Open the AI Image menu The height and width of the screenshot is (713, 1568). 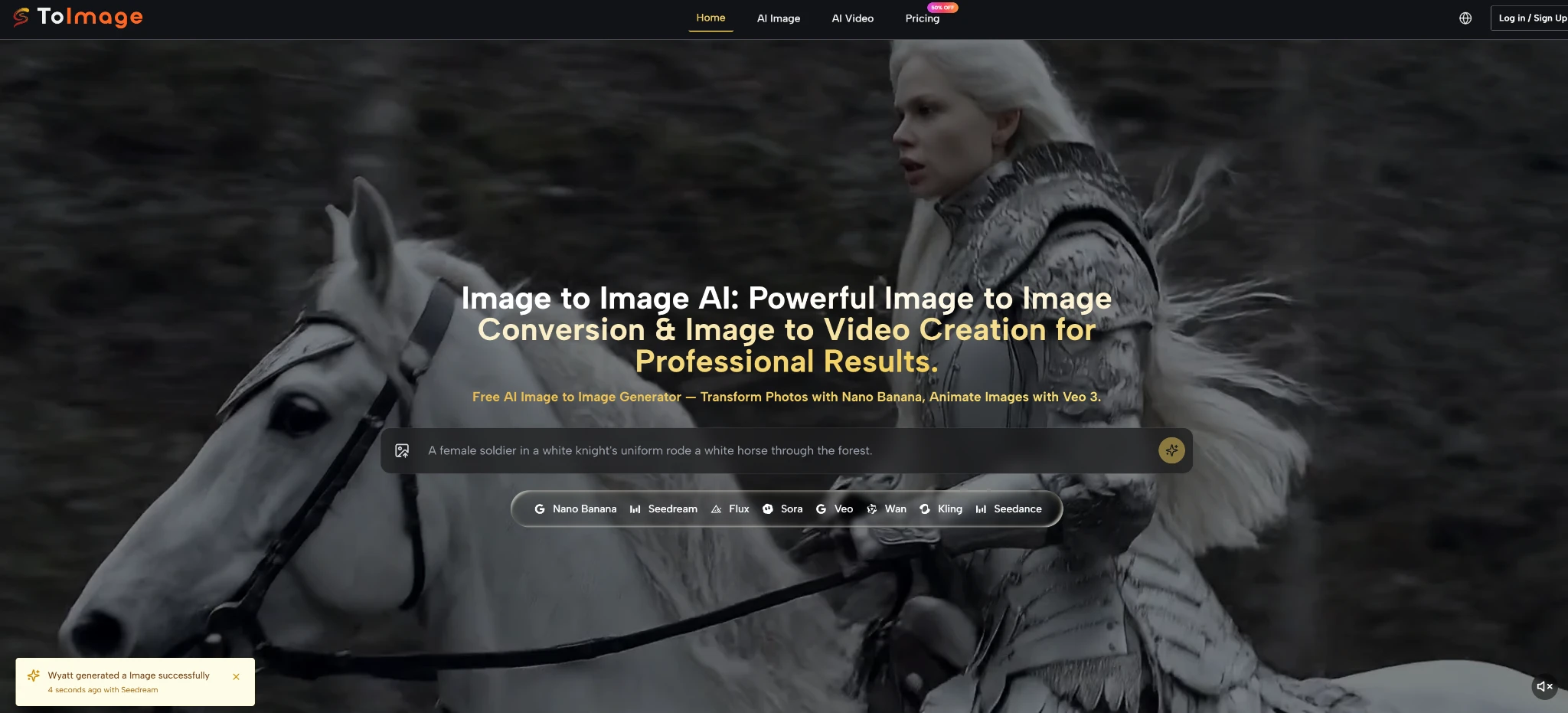point(778,18)
